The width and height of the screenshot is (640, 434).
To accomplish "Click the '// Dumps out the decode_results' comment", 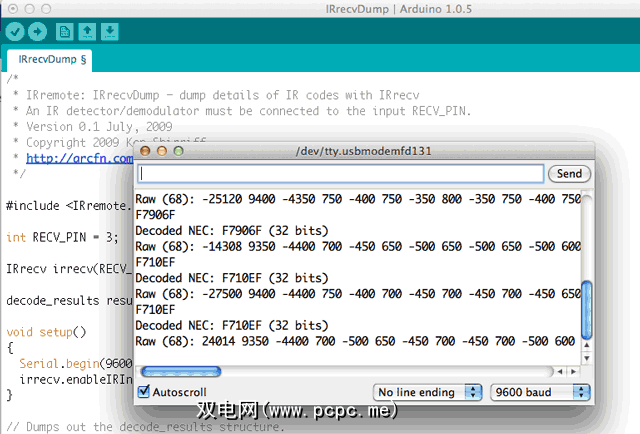I will 145,427.
